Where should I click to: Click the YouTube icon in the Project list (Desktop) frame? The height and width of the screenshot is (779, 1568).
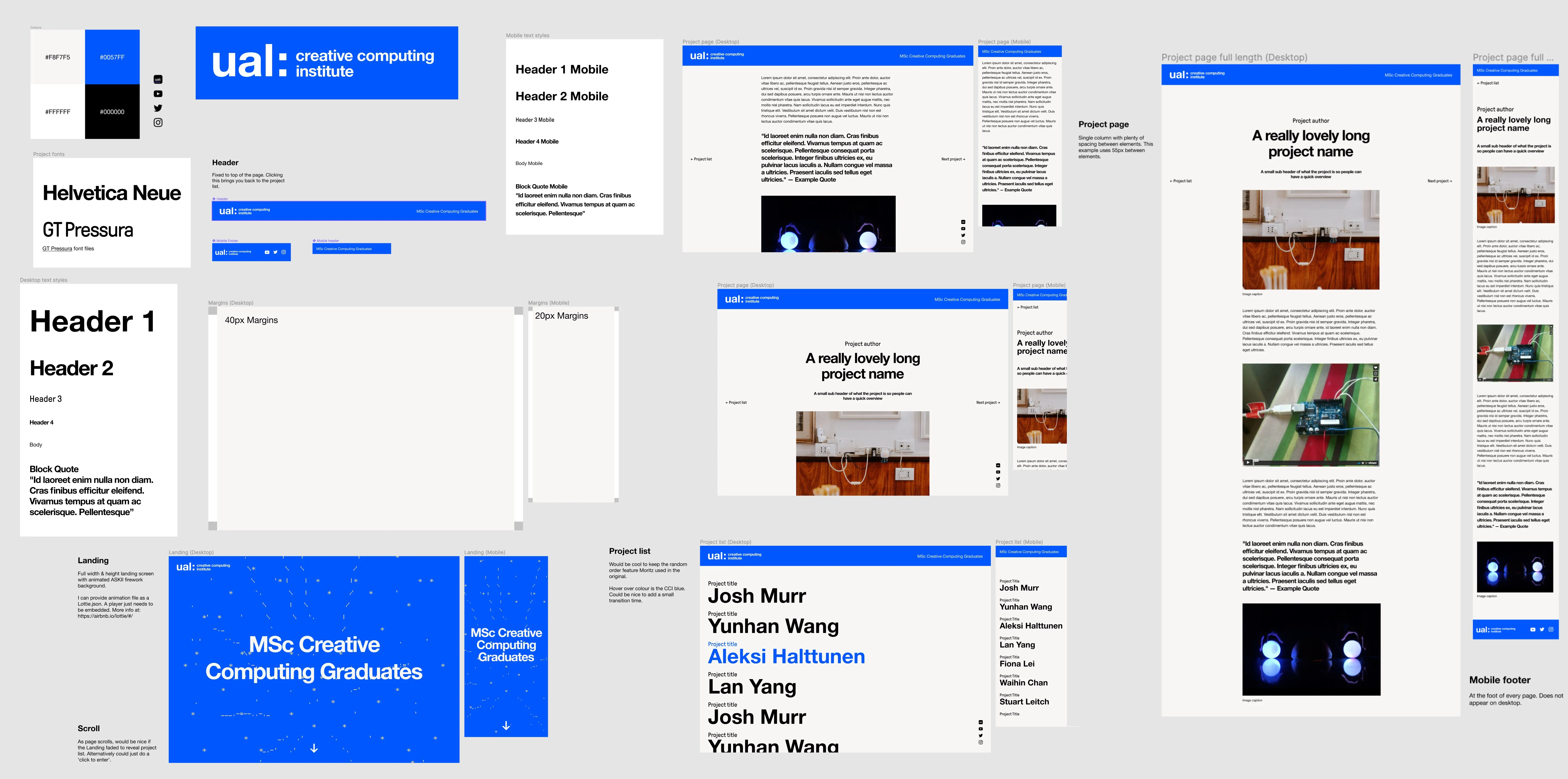981,729
